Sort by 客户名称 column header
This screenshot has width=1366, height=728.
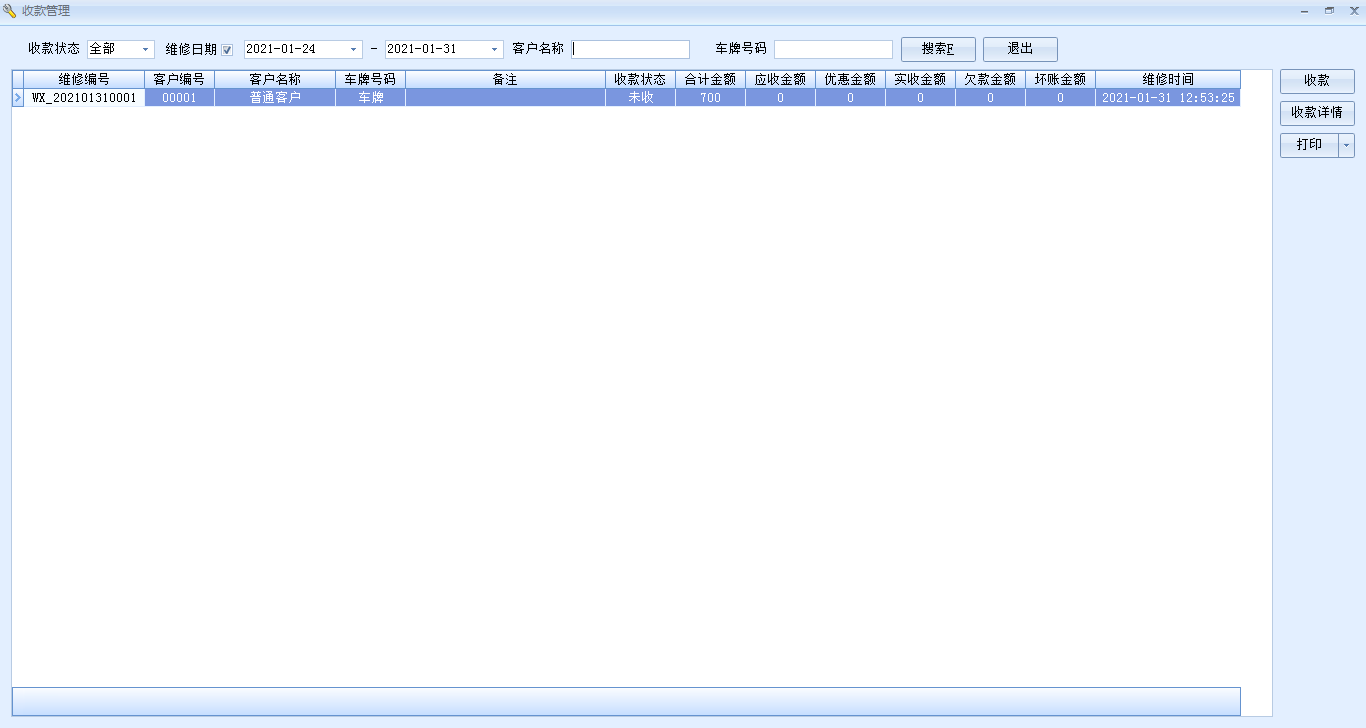275,79
